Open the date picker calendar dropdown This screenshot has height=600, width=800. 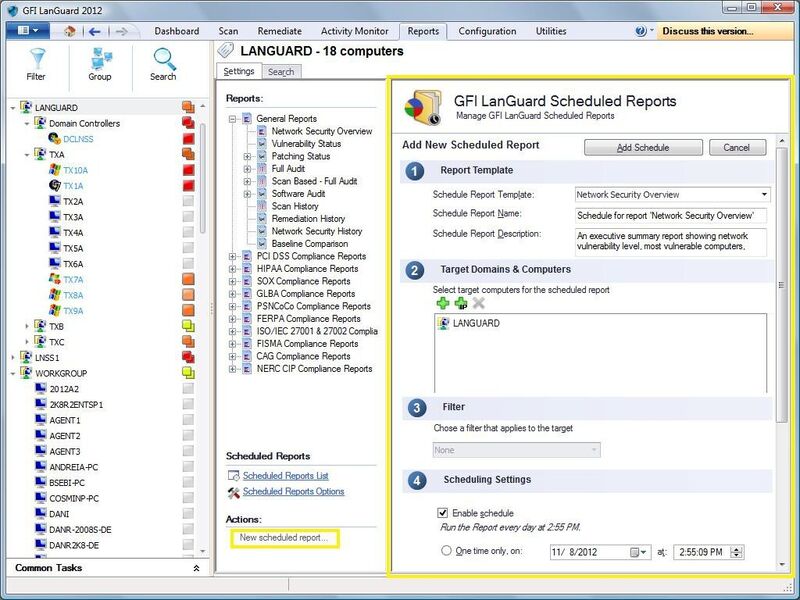639,552
